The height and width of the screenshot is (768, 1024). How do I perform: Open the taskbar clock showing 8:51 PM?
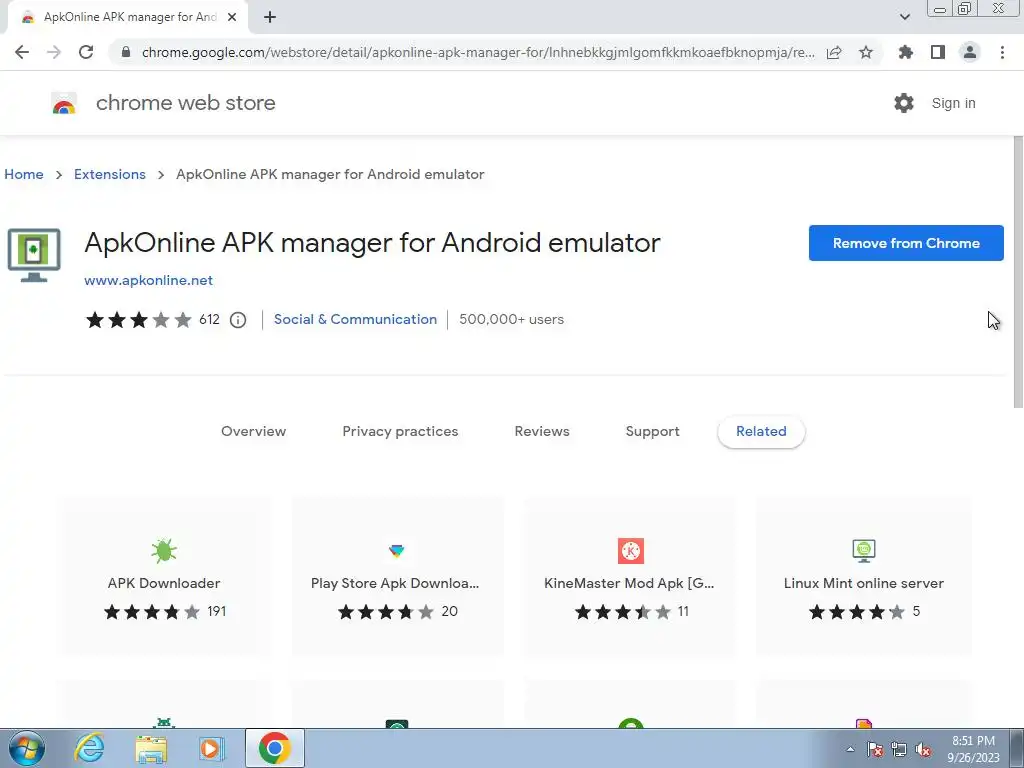(974, 749)
